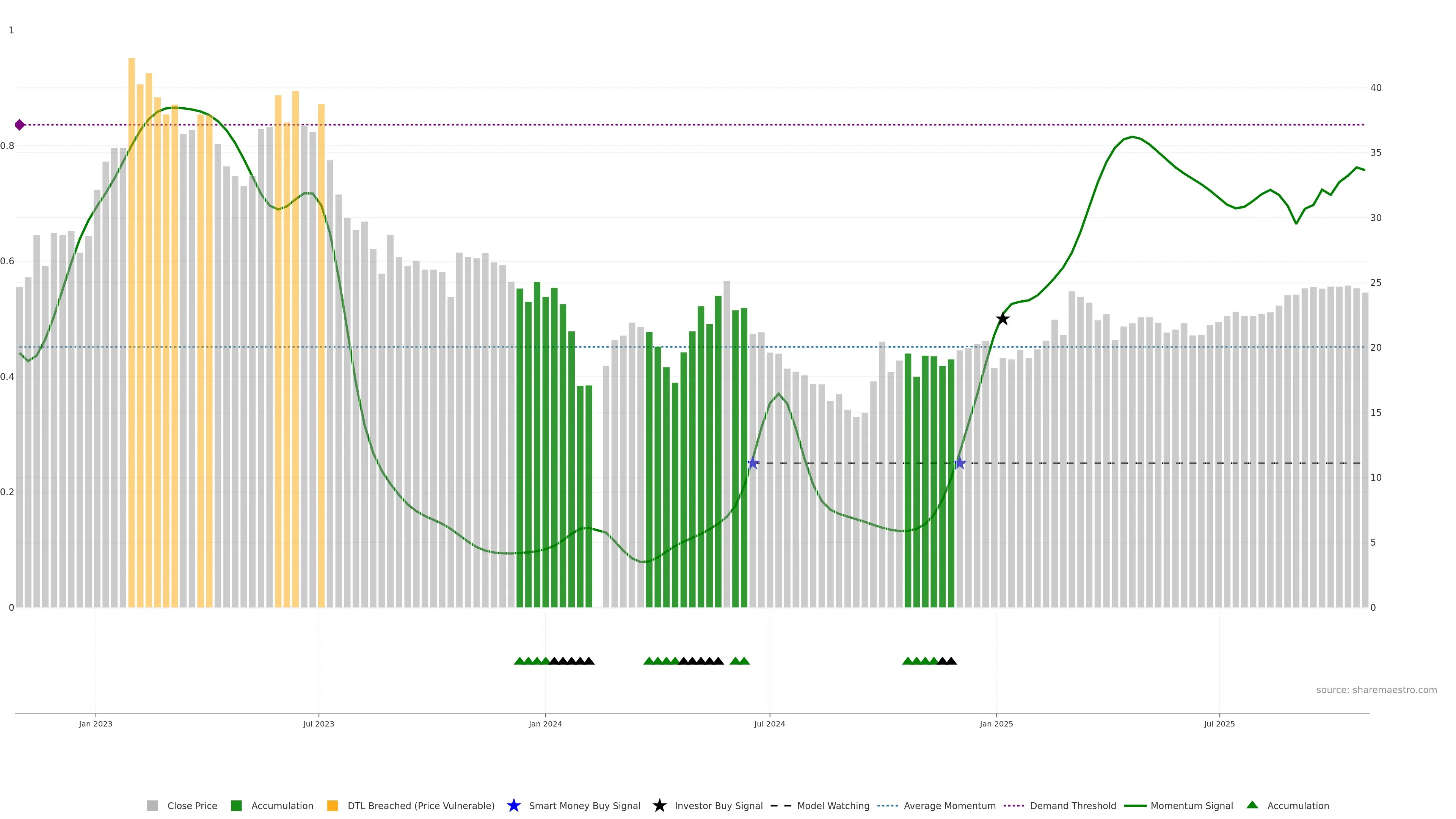Click the orange DTL Breached legend square
This screenshot has height=819, width=1456.
click(333, 805)
